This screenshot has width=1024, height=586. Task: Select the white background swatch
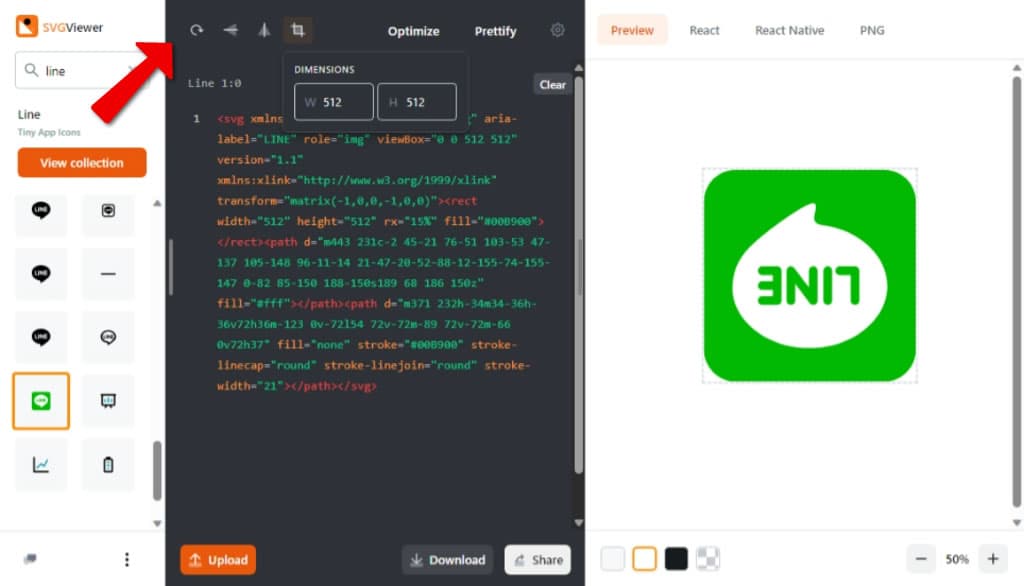tap(645, 559)
